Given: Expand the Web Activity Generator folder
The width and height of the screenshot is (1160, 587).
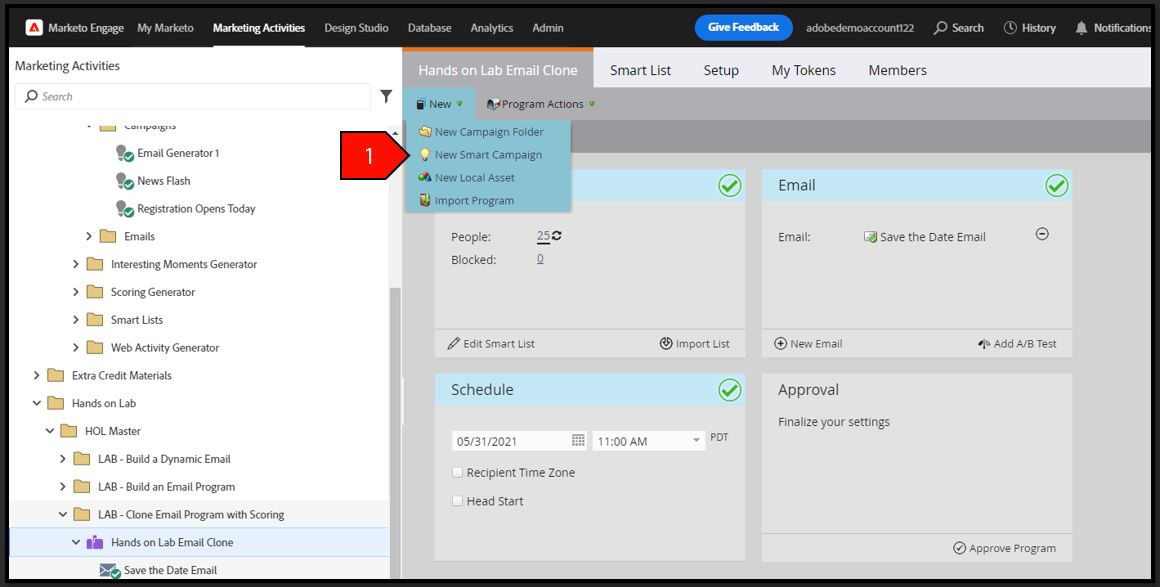Looking at the screenshot, I should tap(75, 348).
